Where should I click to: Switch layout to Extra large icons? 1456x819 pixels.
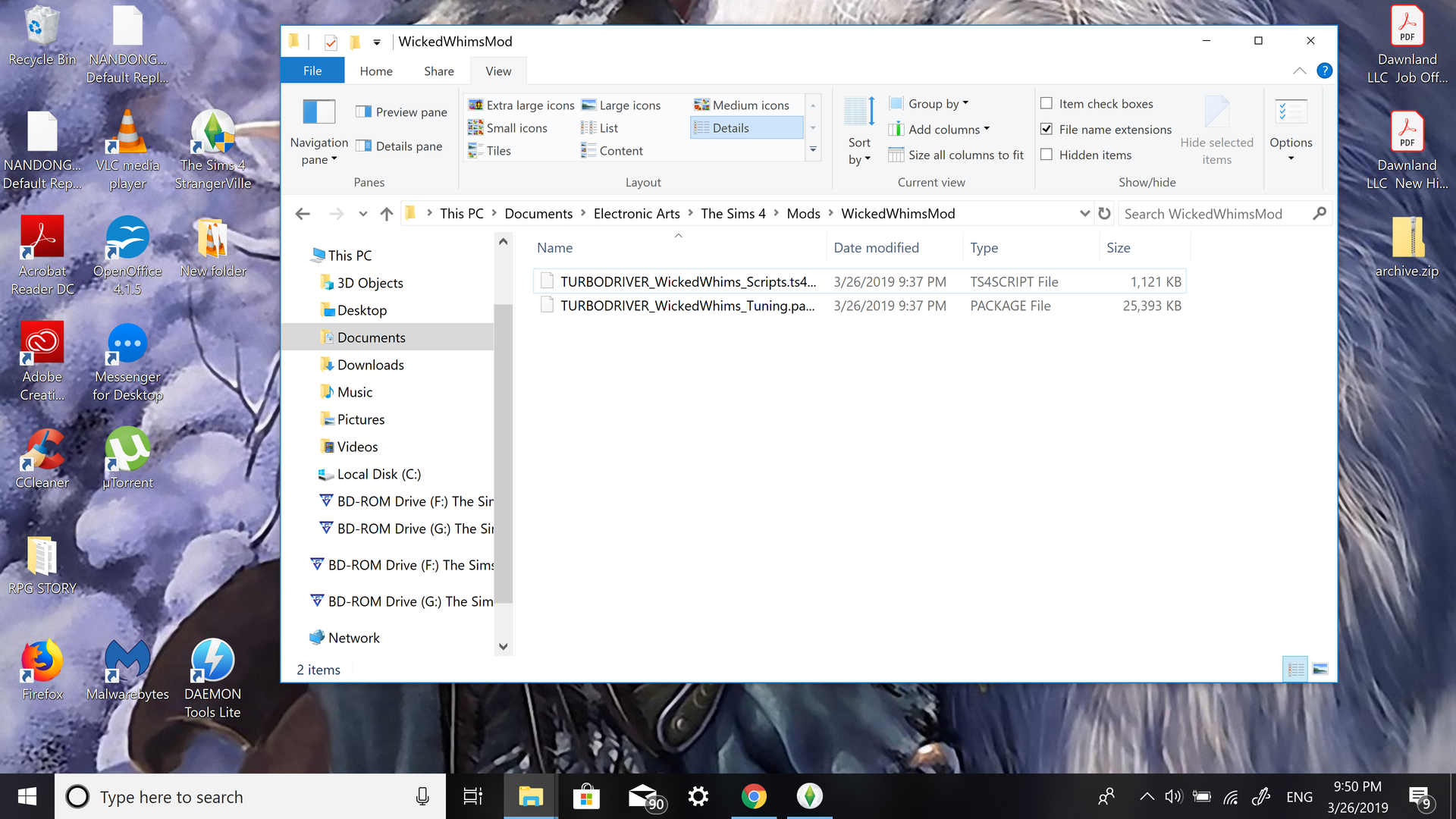tap(522, 105)
